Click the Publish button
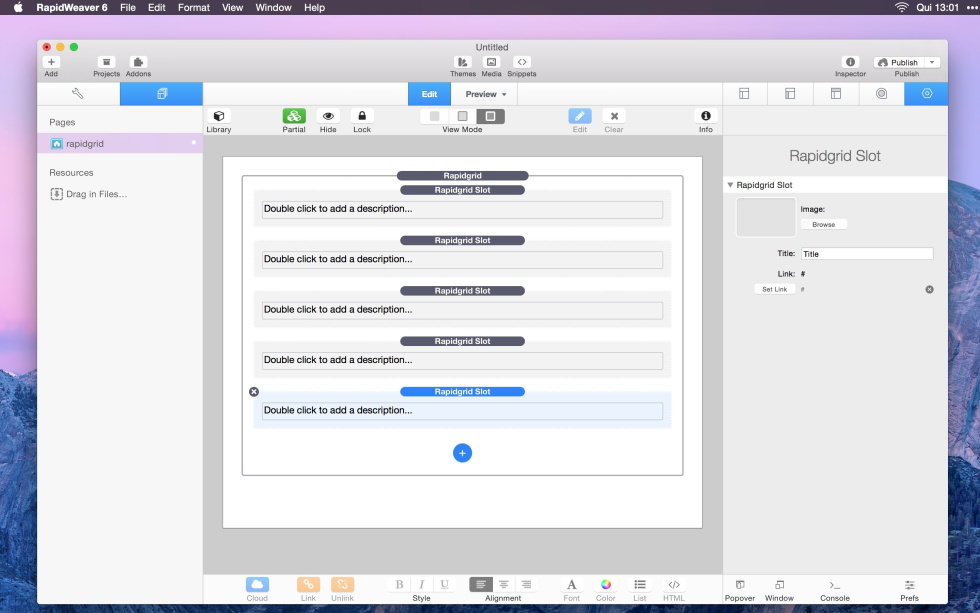980x613 pixels. pyautogui.click(x=899, y=62)
